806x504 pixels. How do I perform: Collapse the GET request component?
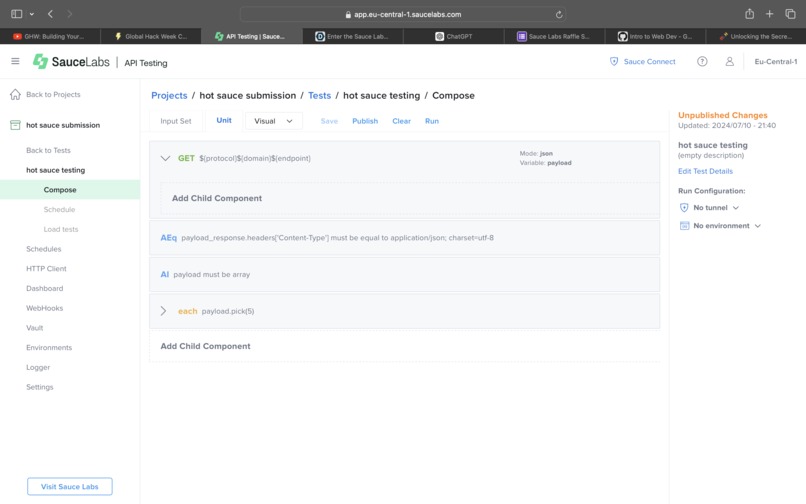[165, 158]
